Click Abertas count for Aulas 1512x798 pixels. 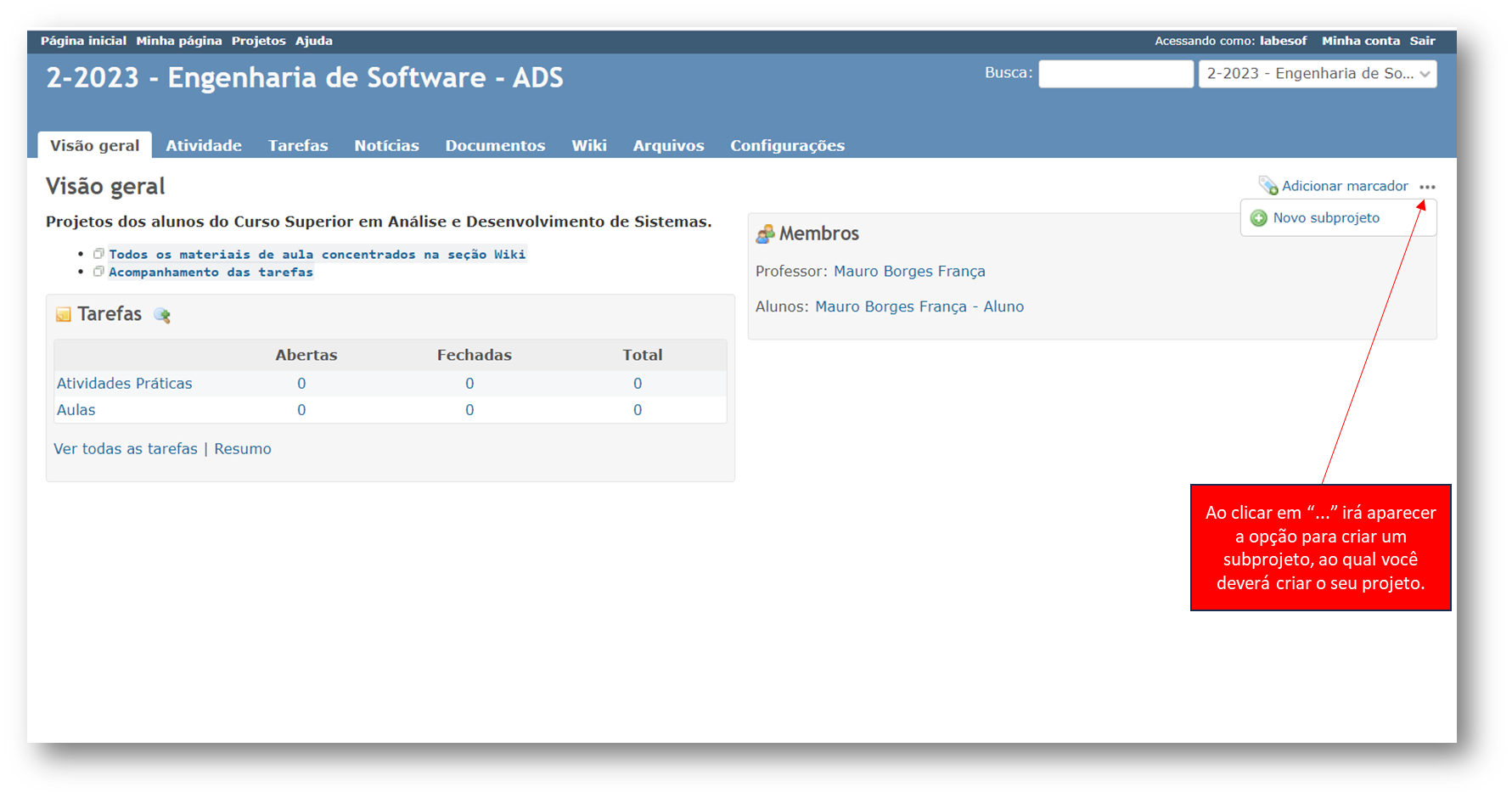coord(301,410)
